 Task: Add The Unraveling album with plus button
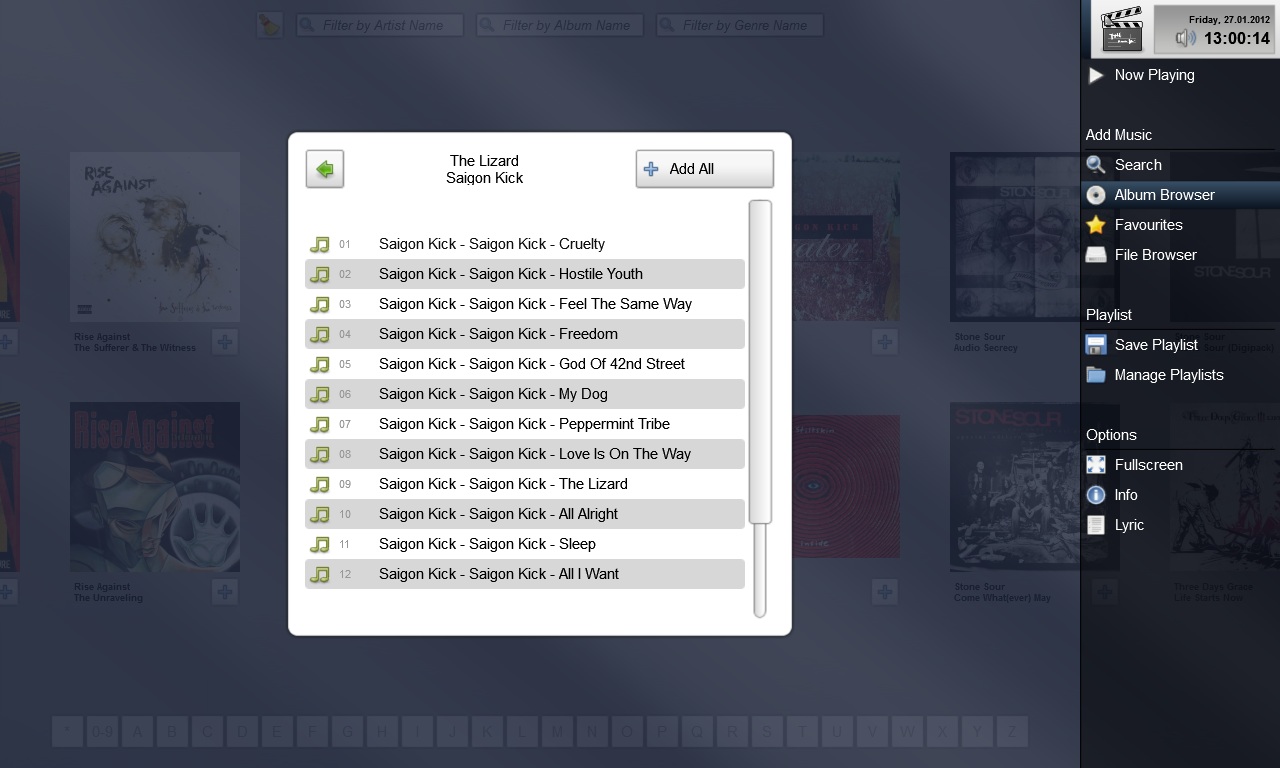(225, 592)
